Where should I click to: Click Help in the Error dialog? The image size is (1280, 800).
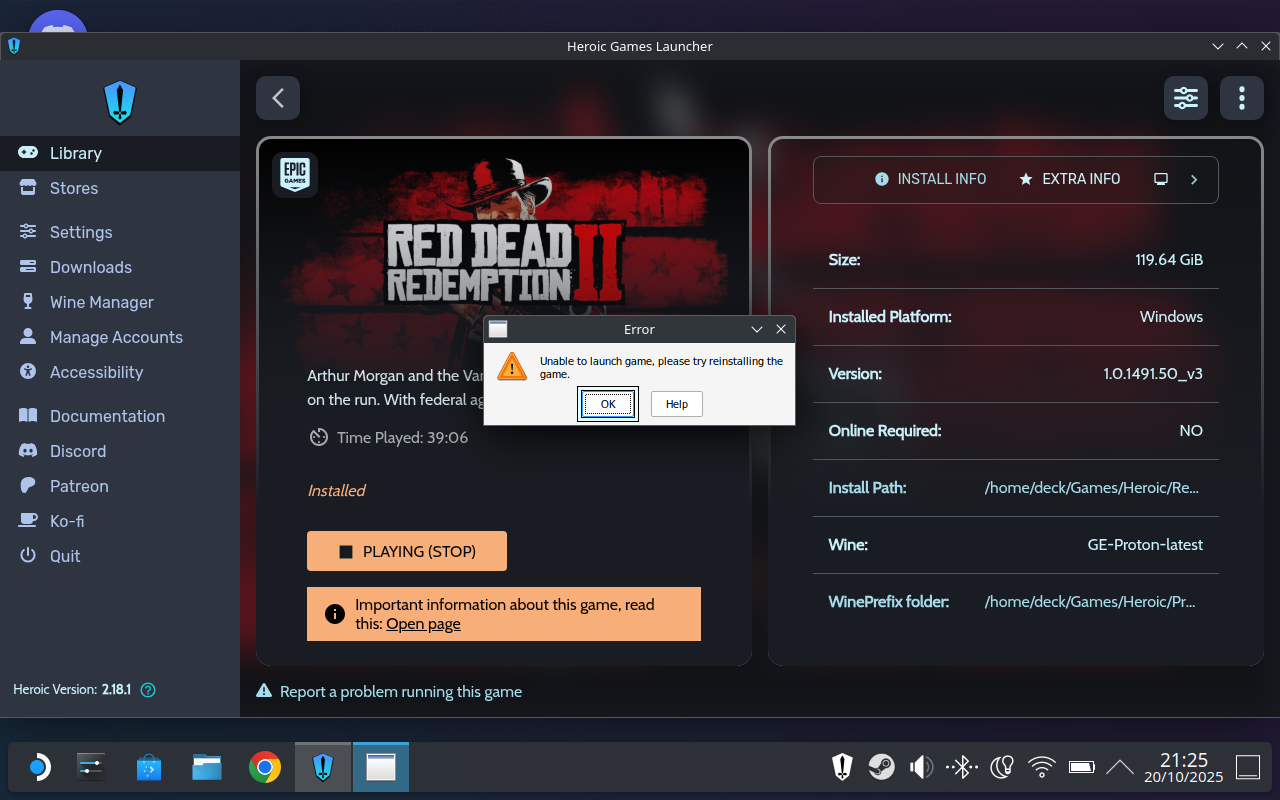677,404
